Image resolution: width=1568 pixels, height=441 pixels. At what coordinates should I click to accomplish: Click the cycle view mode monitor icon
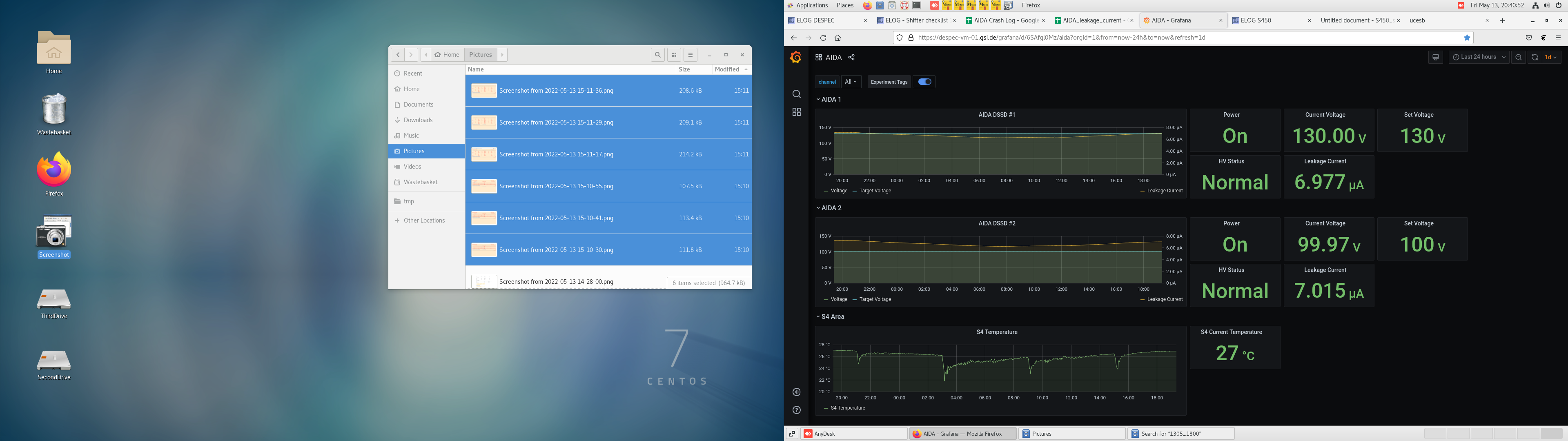coord(1435,57)
